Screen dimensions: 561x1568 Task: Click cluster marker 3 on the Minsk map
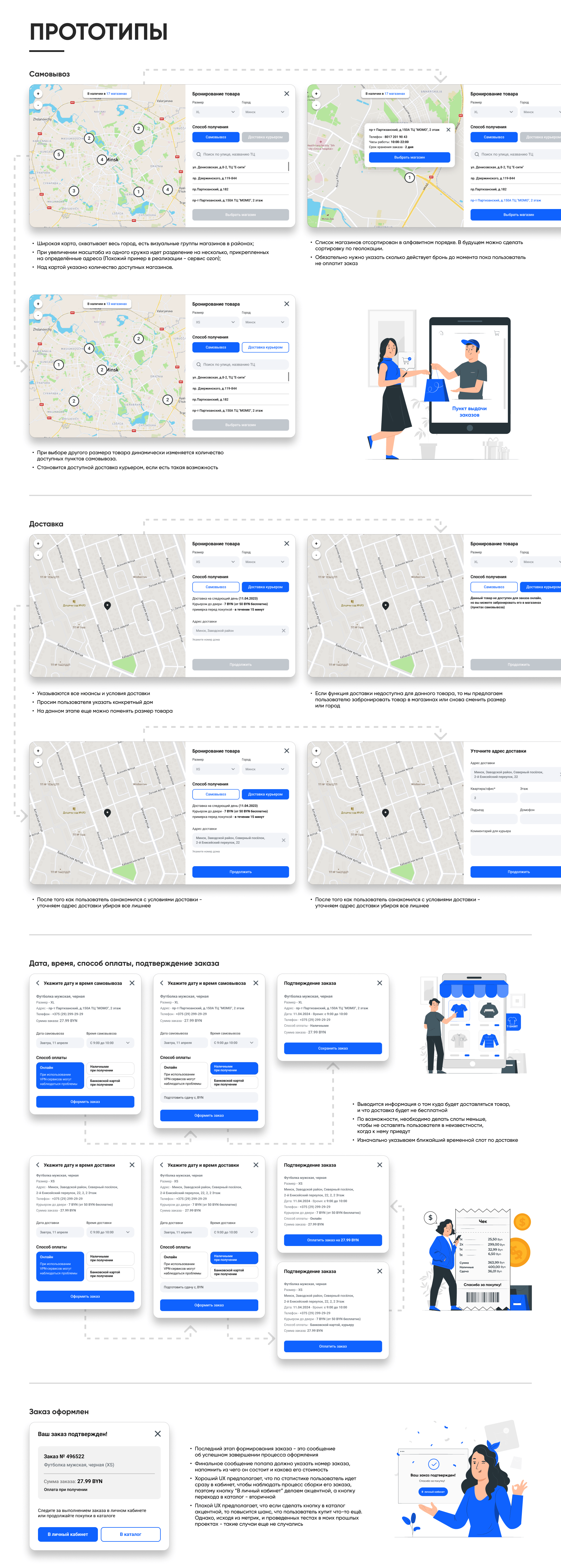pyautogui.click(x=74, y=191)
